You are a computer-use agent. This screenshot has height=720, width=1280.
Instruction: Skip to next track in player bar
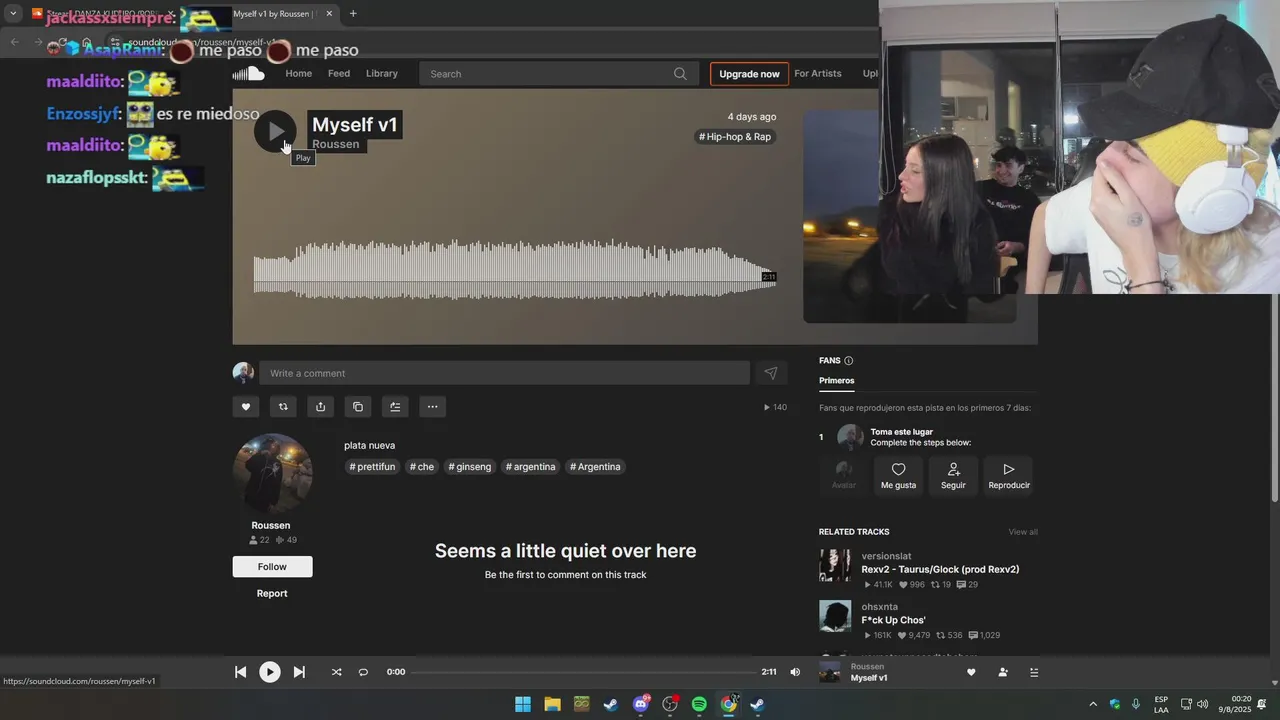(299, 672)
